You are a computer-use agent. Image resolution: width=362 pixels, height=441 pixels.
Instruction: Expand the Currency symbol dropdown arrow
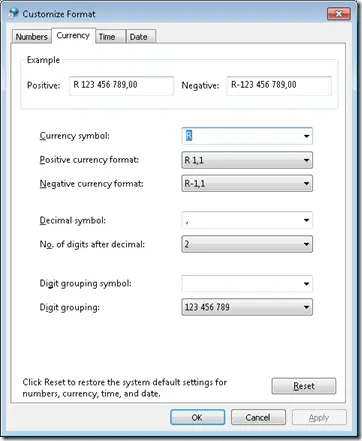(x=306, y=136)
